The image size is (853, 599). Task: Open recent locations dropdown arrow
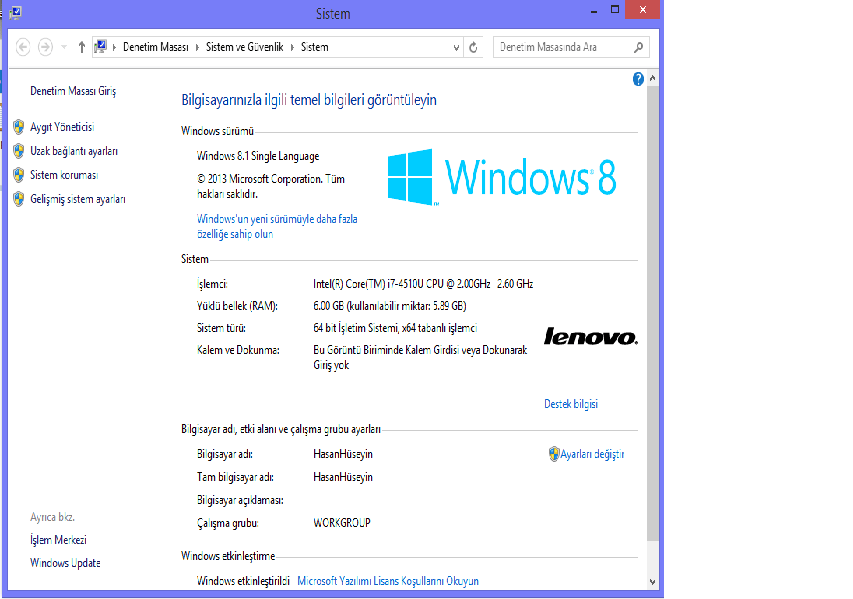coord(64,47)
